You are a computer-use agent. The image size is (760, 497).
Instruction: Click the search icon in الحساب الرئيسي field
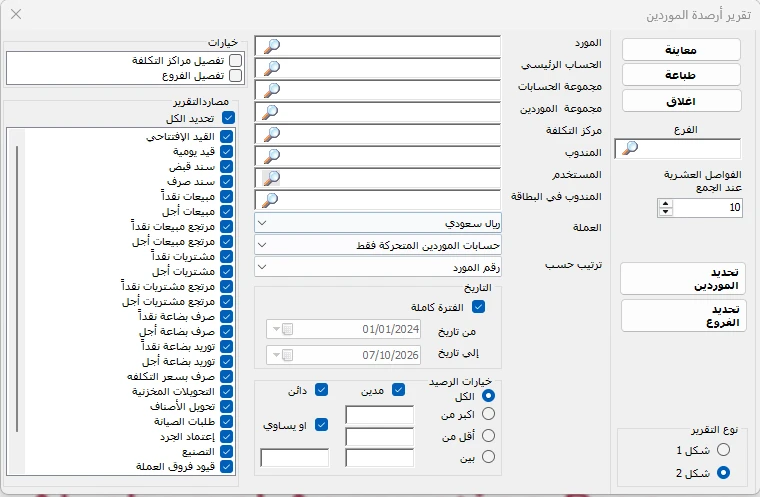[x=271, y=68]
